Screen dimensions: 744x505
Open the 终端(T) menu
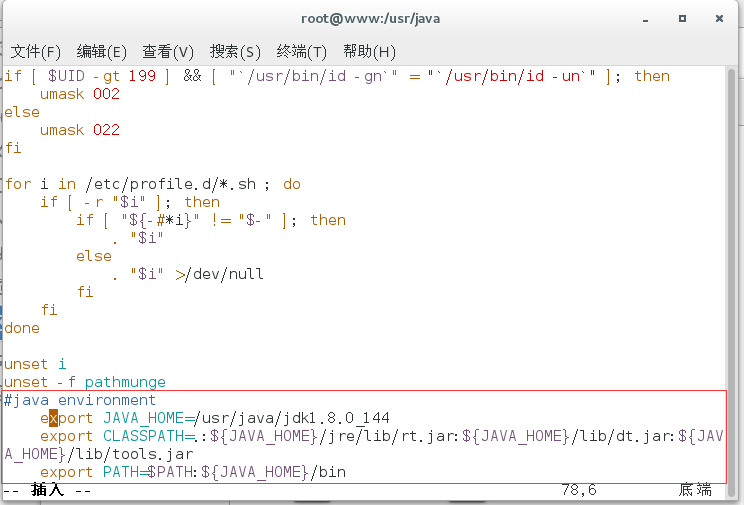coord(302,52)
